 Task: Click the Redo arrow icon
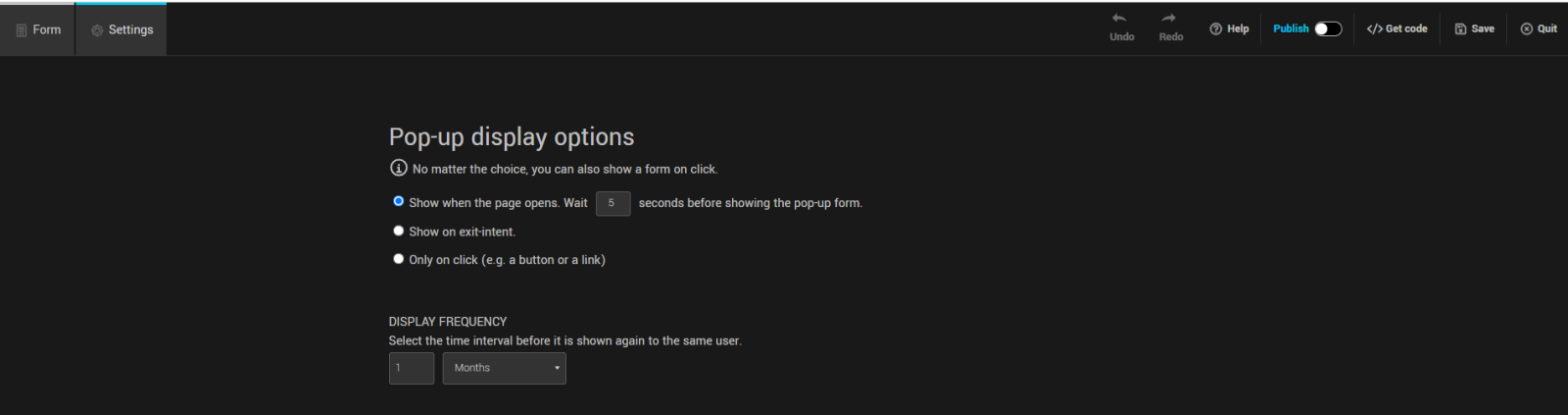[1169, 19]
